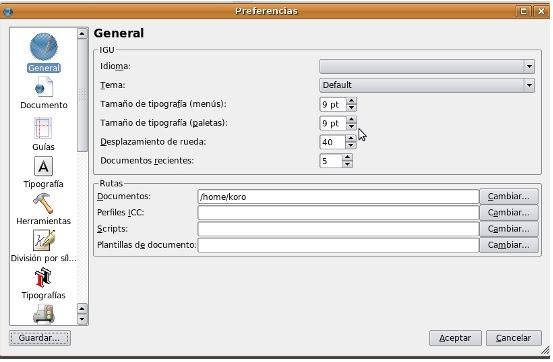Click the Scripts path field
The image size is (553, 362).
[x=338, y=229]
